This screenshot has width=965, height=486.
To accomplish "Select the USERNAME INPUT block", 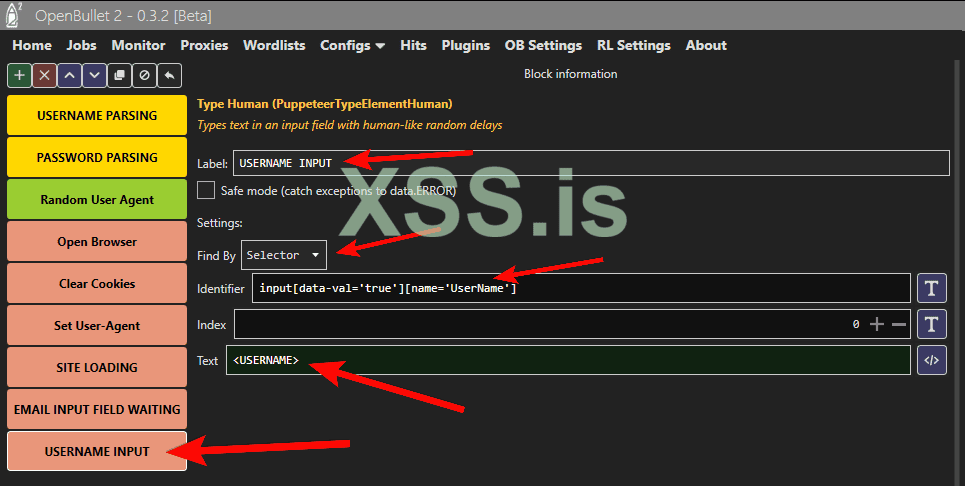I will [97, 451].
